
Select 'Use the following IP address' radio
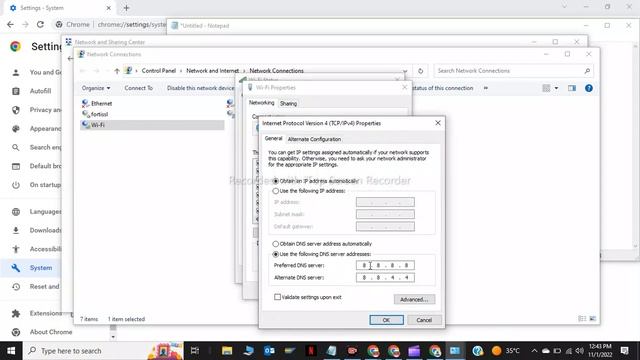(276, 191)
